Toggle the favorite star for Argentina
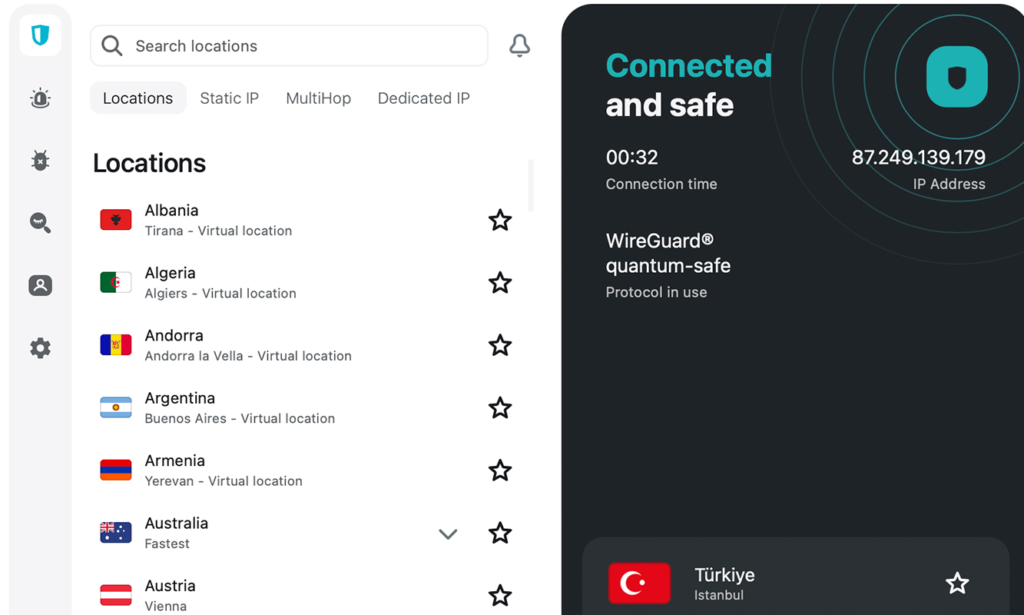 click(500, 408)
